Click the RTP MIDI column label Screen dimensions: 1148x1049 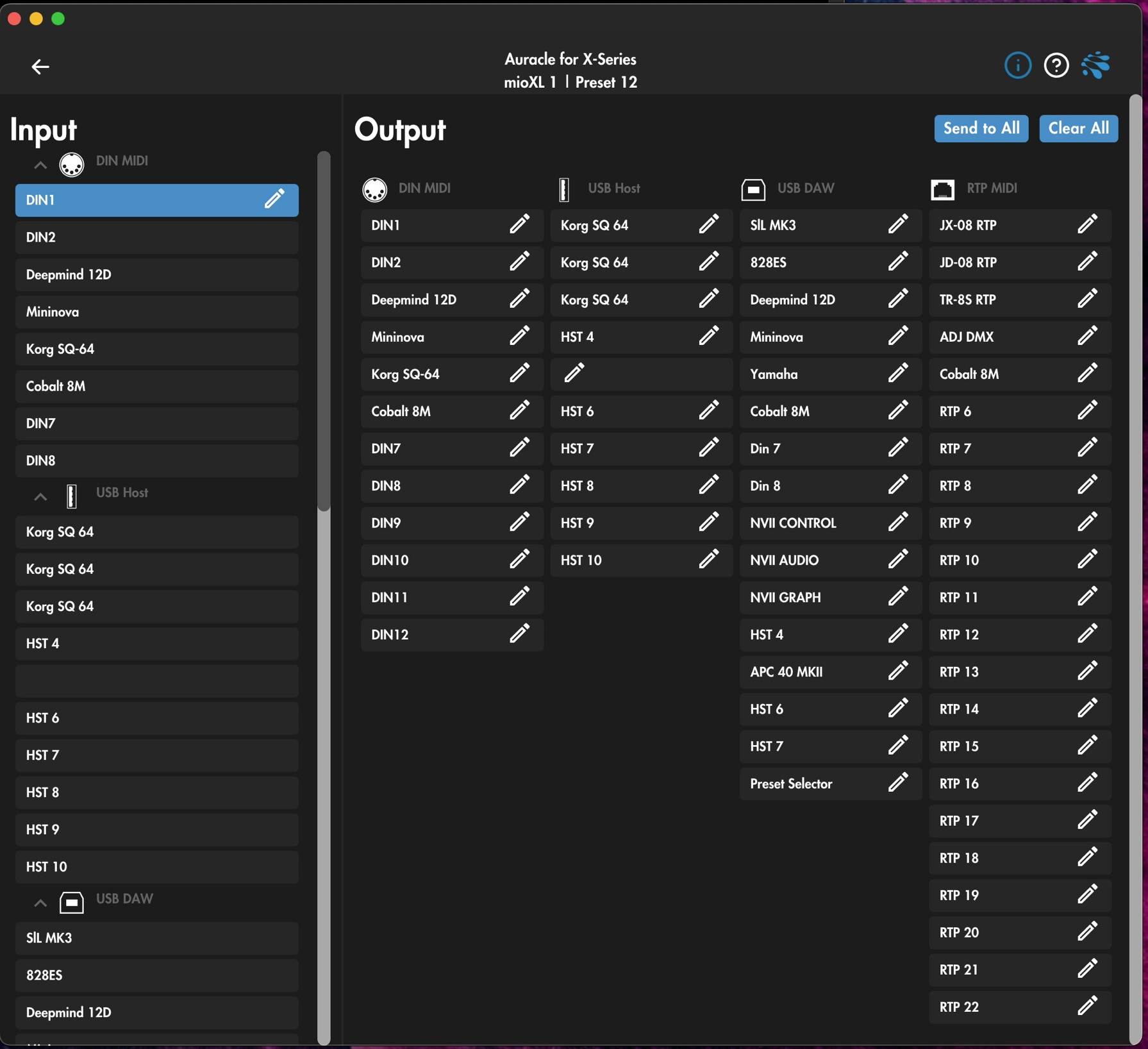992,188
